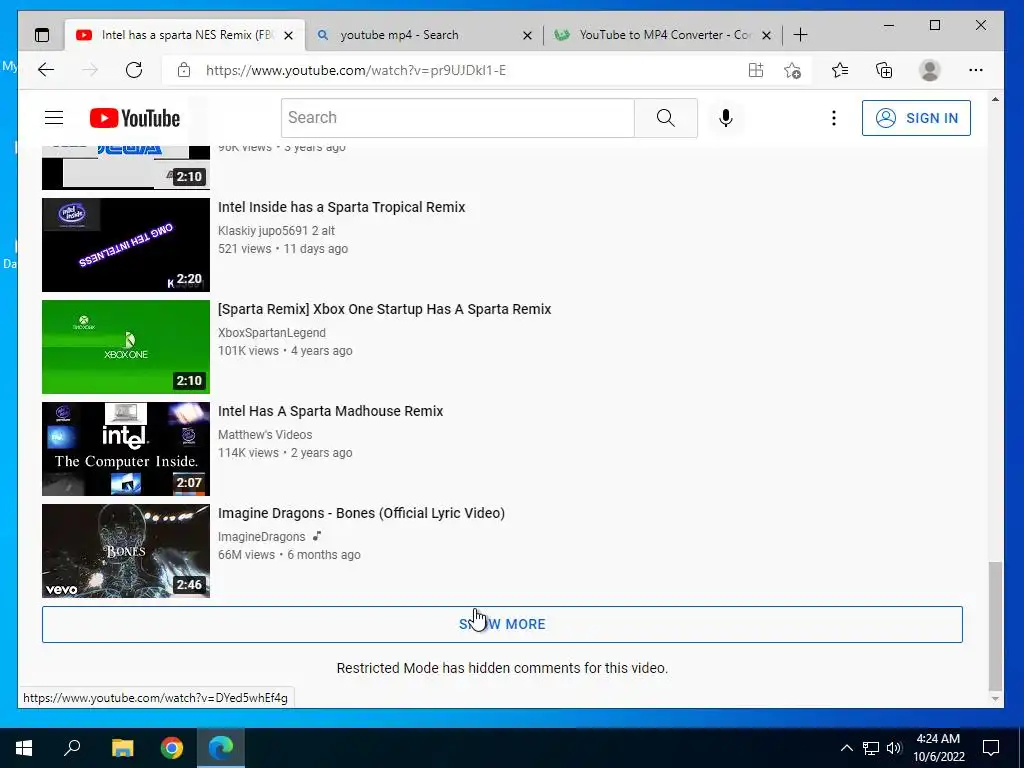1024x768 pixels.
Task: Select Microsoft Edge taskbar icon
Action: coord(221,747)
